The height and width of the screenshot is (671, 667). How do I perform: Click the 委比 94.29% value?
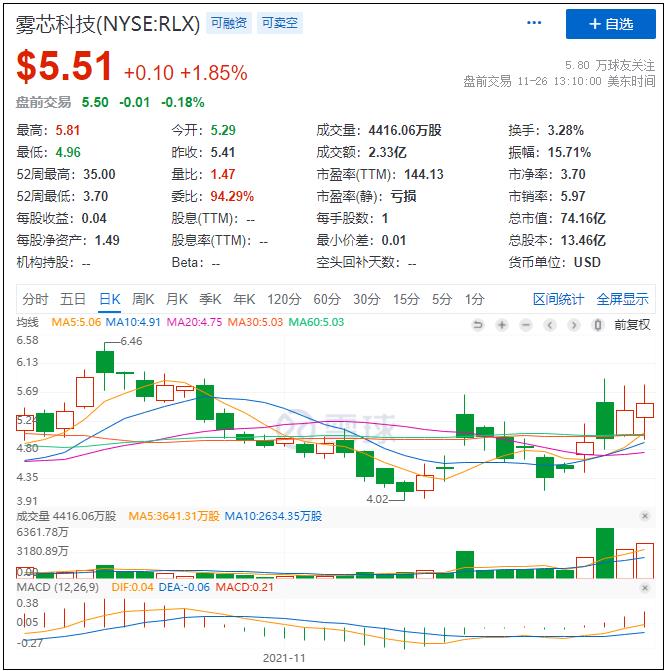tap(232, 196)
